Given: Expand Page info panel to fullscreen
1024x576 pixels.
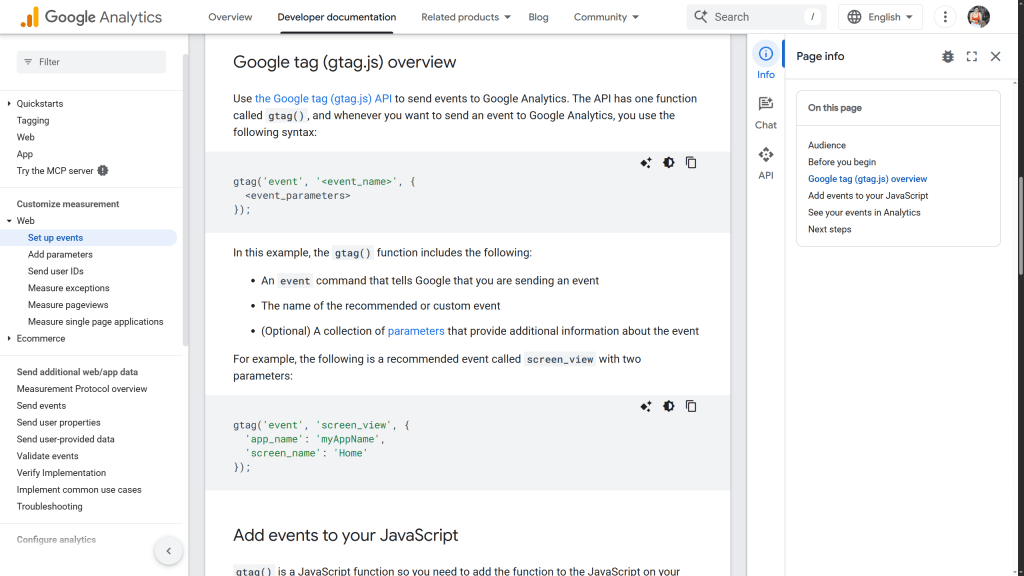Looking at the screenshot, I should coord(971,57).
